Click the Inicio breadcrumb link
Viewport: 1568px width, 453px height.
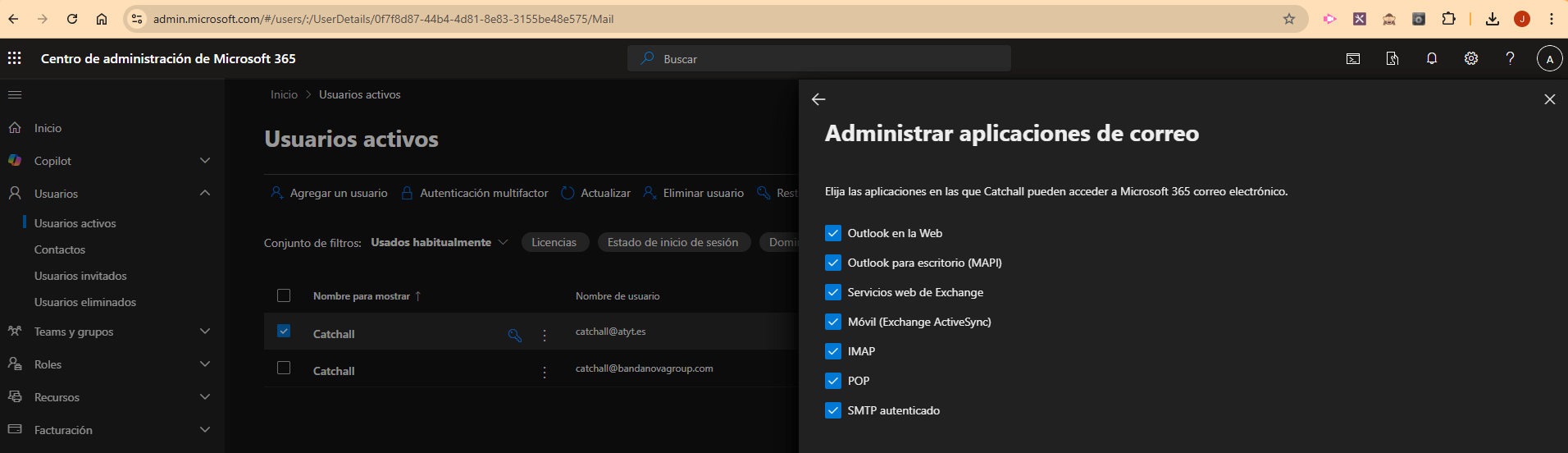pyautogui.click(x=285, y=94)
